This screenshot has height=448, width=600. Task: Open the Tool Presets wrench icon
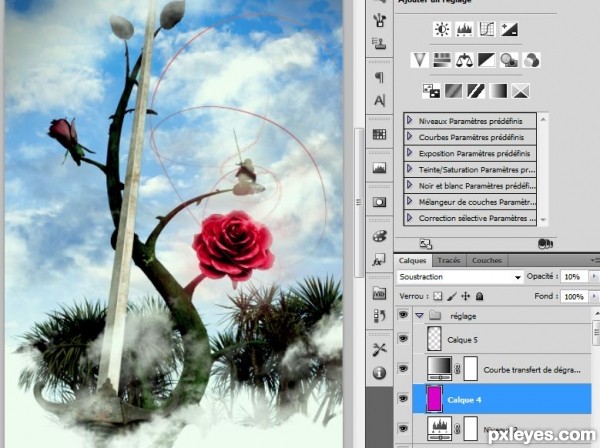379,349
